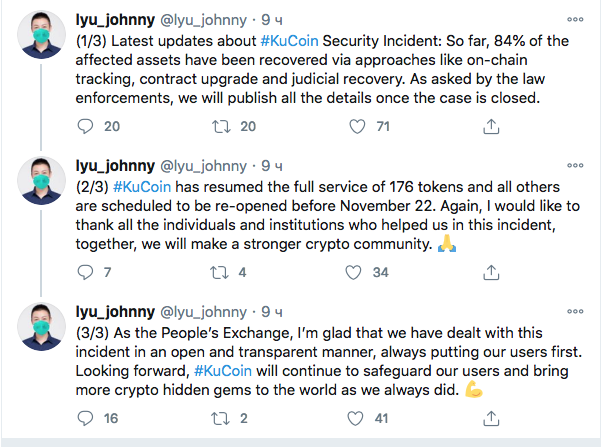The height and width of the screenshot is (447, 608).
Task: Open more options on the second tweet
Action: (x=576, y=164)
